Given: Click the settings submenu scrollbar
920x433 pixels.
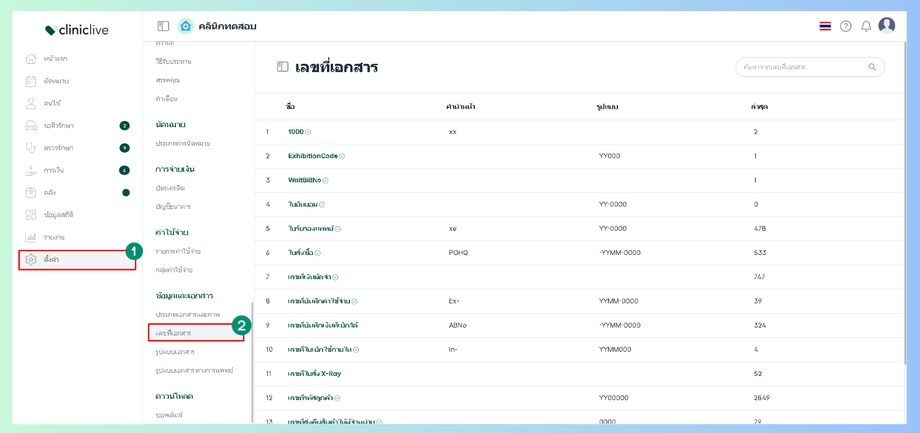Looking at the screenshot, I should (252, 361).
